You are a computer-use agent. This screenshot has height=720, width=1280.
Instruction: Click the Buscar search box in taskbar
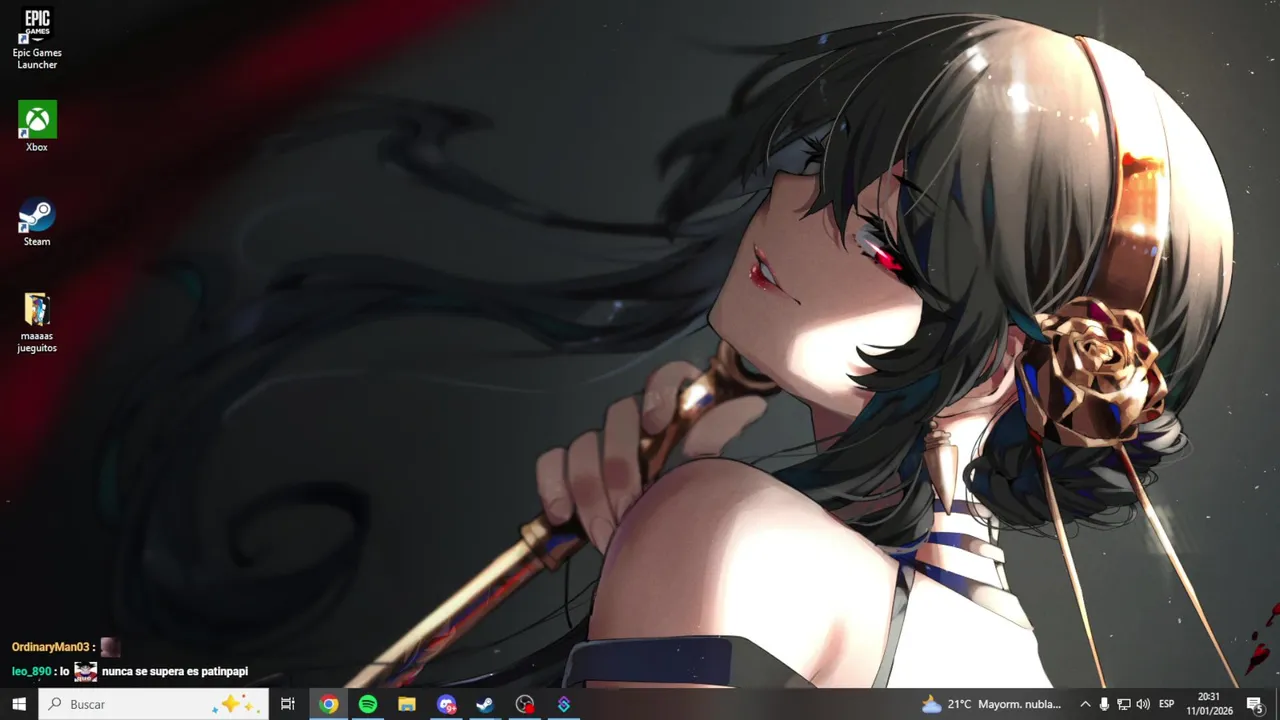pyautogui.click(x=154, y=704)
